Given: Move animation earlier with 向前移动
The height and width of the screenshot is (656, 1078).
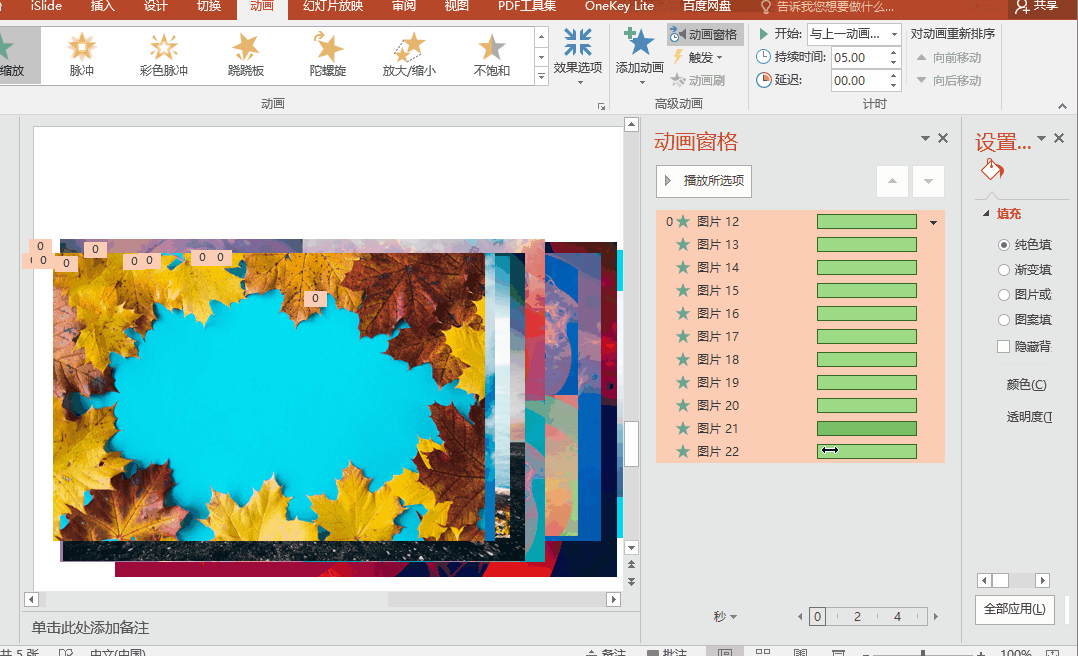Looking at the screenshot, I should [x=949, y=58].
